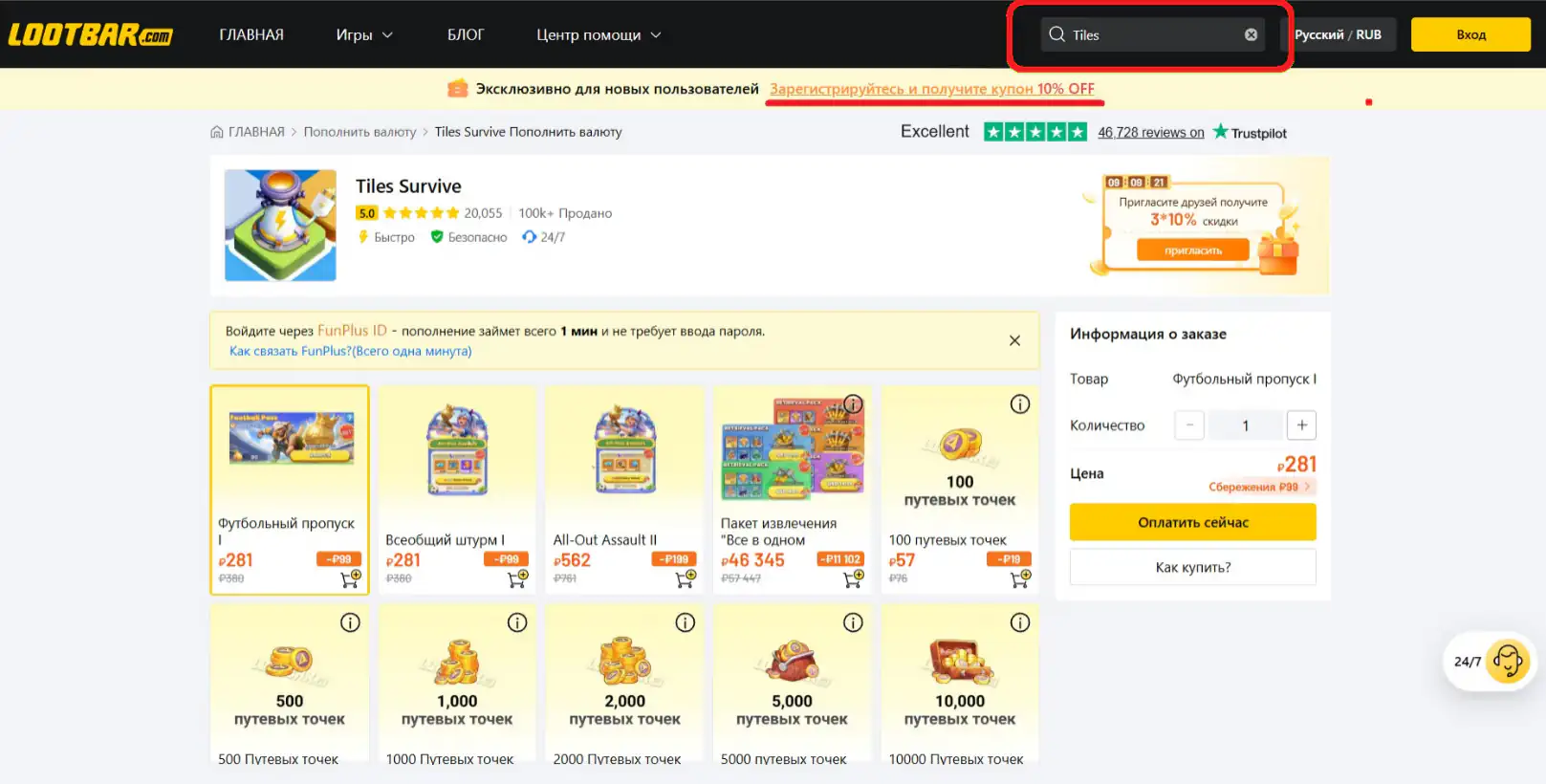Image resolution: width=1546 pixels, height=784 pixels.
Task: Expand Сбережения ₽99 savings details
Action: coord(1260,487)
